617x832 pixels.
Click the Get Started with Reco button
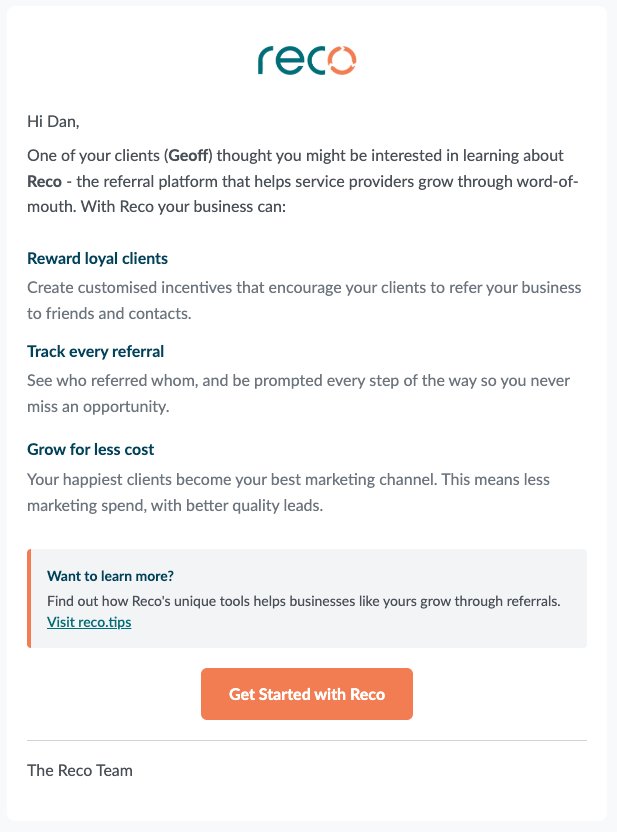click(x=307, y=694)
